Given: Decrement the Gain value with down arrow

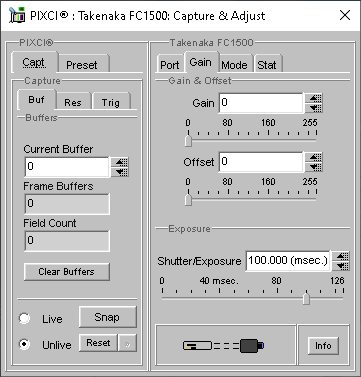Looking at the screenshot, I should 314,108.
